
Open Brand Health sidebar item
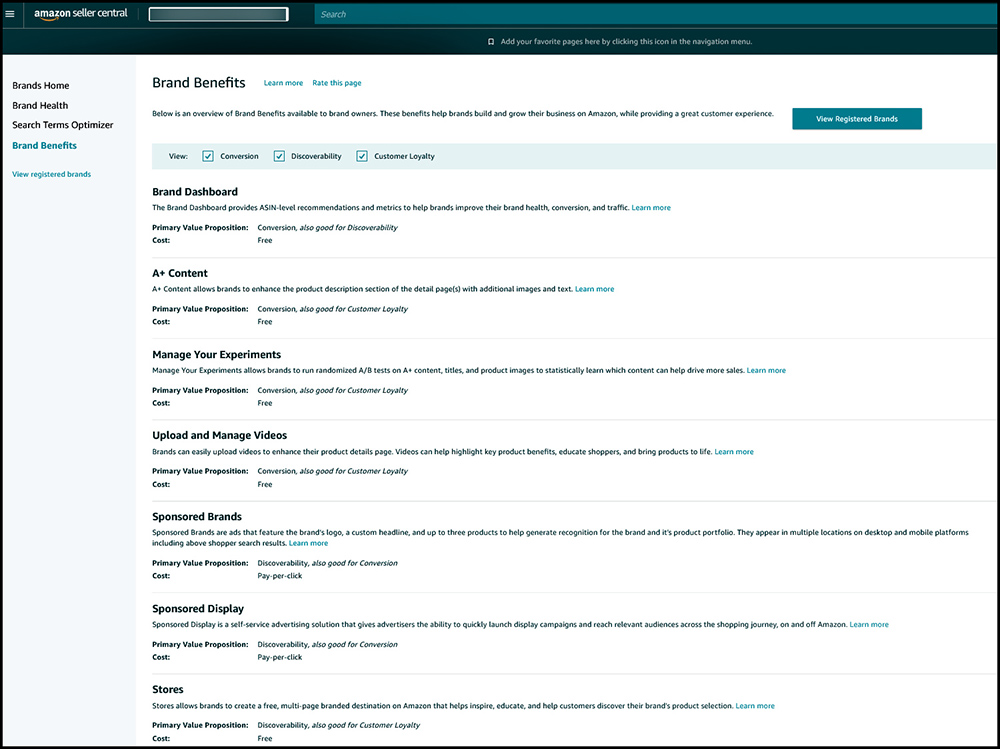point(40,105)
